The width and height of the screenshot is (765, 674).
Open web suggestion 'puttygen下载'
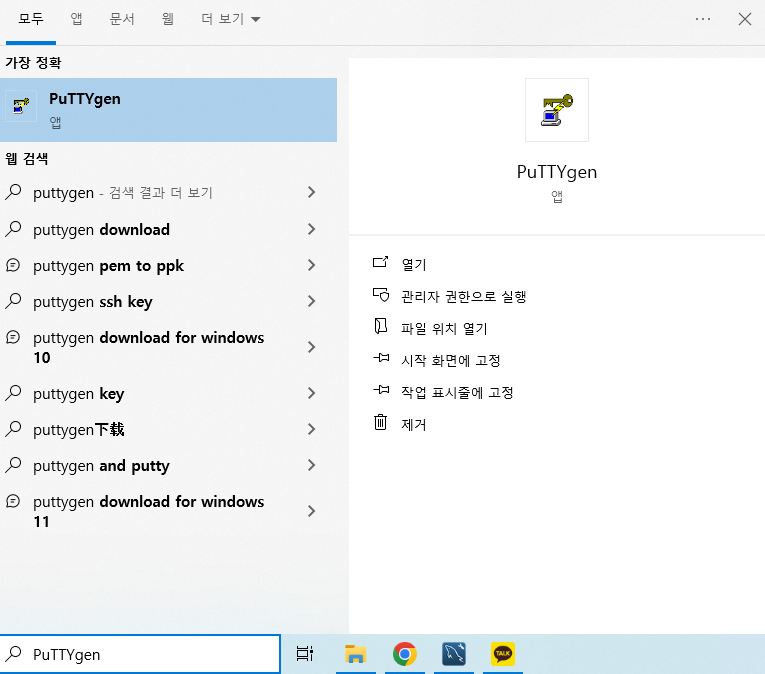[168, 429]
